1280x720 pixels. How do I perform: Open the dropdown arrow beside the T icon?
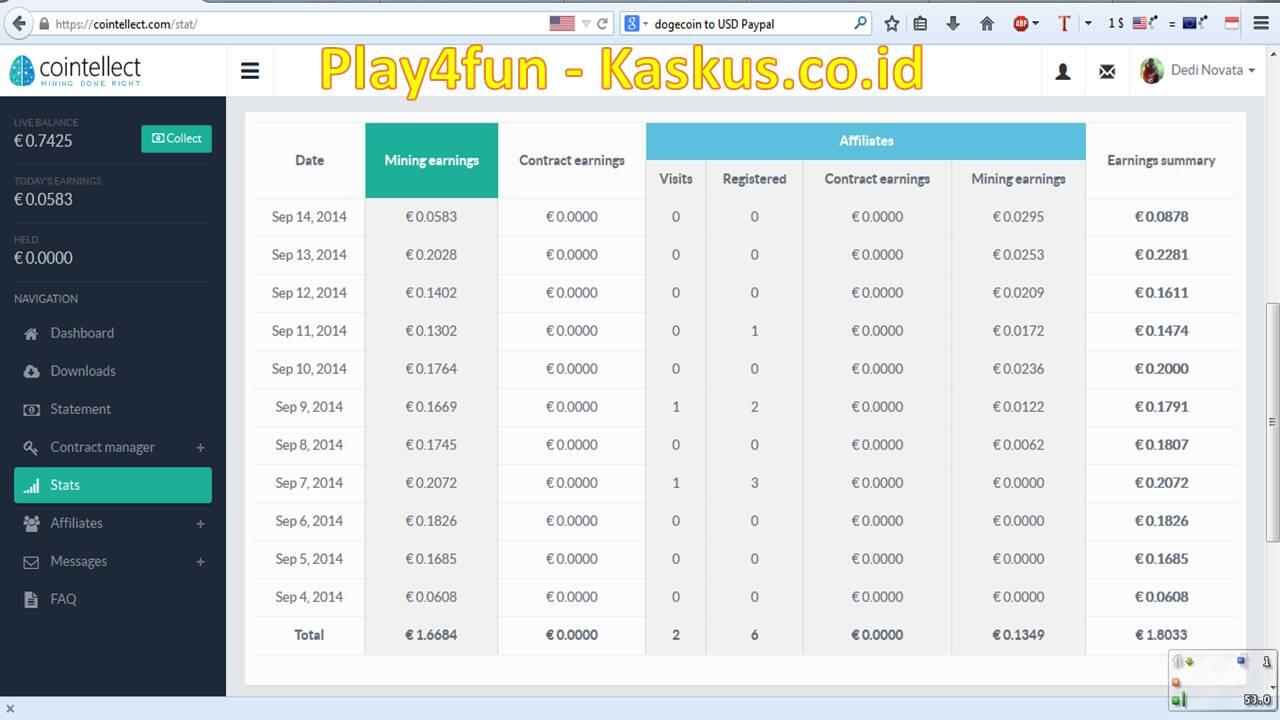(x=1088, y=23)
